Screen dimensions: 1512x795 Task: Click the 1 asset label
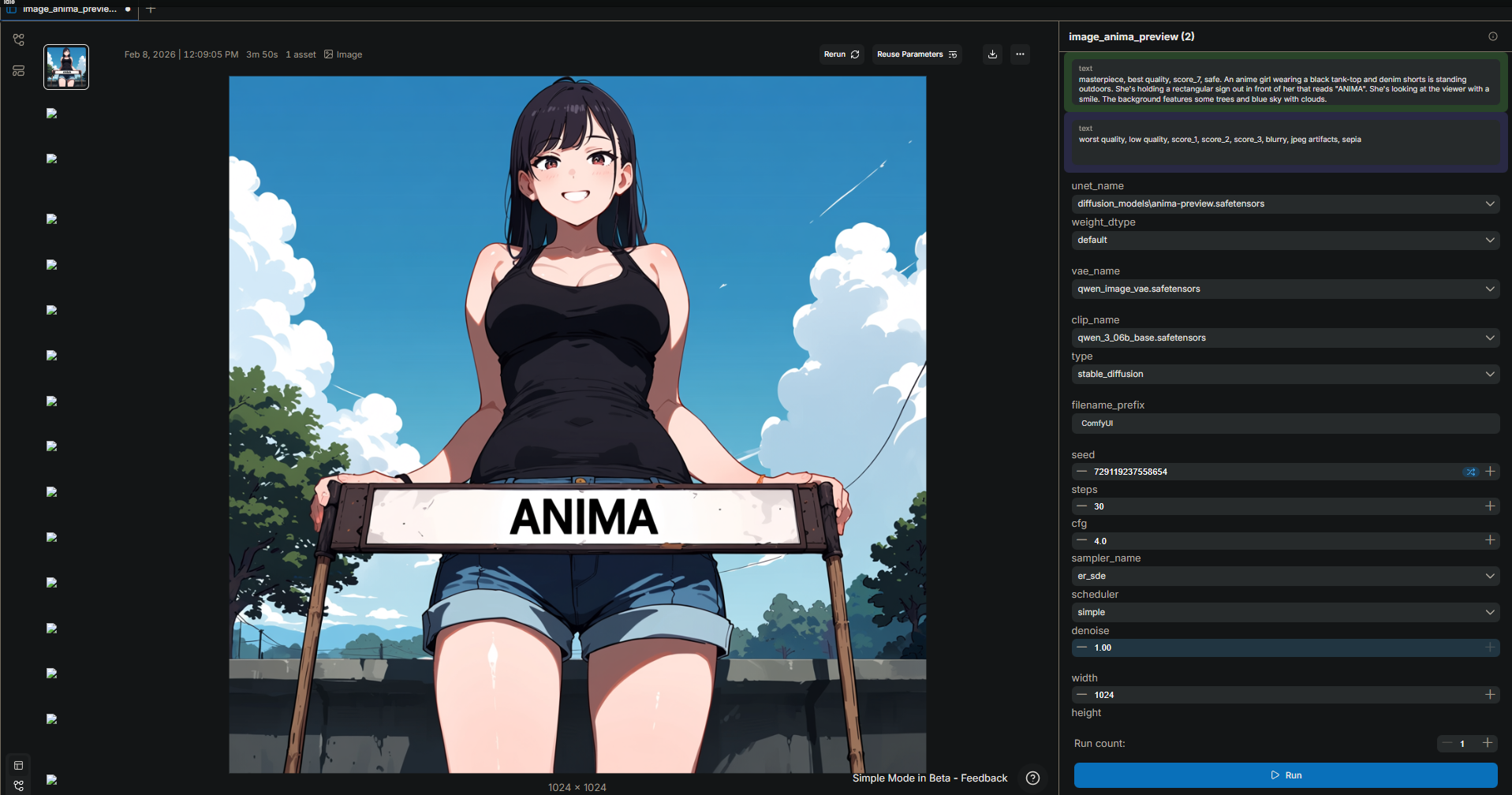pos(301,54)
